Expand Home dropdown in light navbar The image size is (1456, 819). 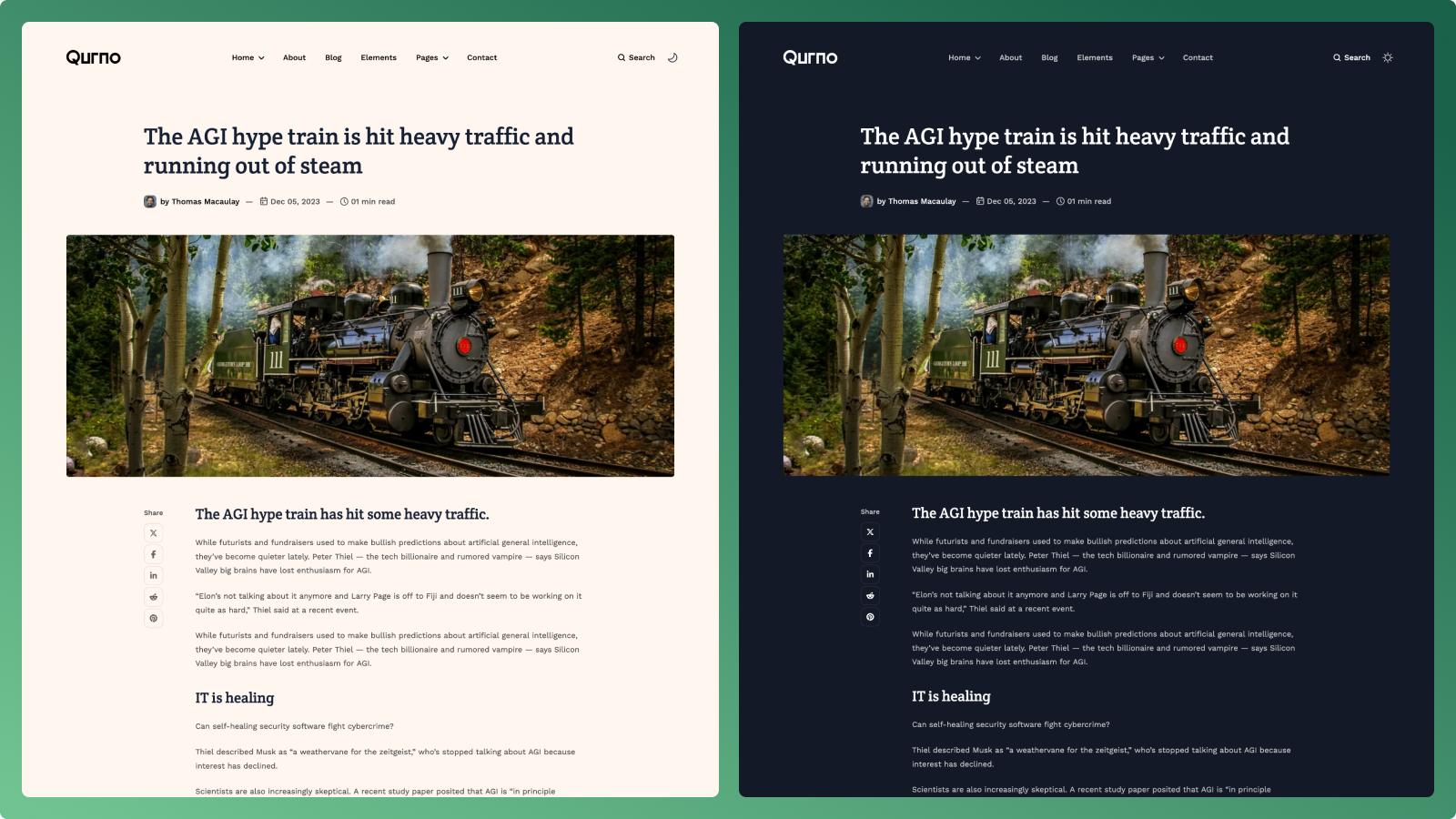pyautogui.click(x=248, y=57)
